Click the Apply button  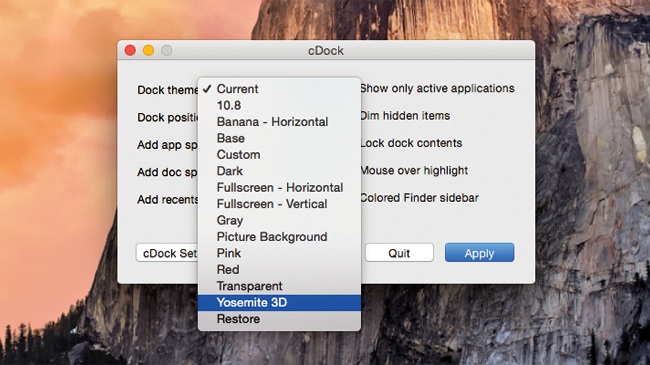[x=480, y=253]
